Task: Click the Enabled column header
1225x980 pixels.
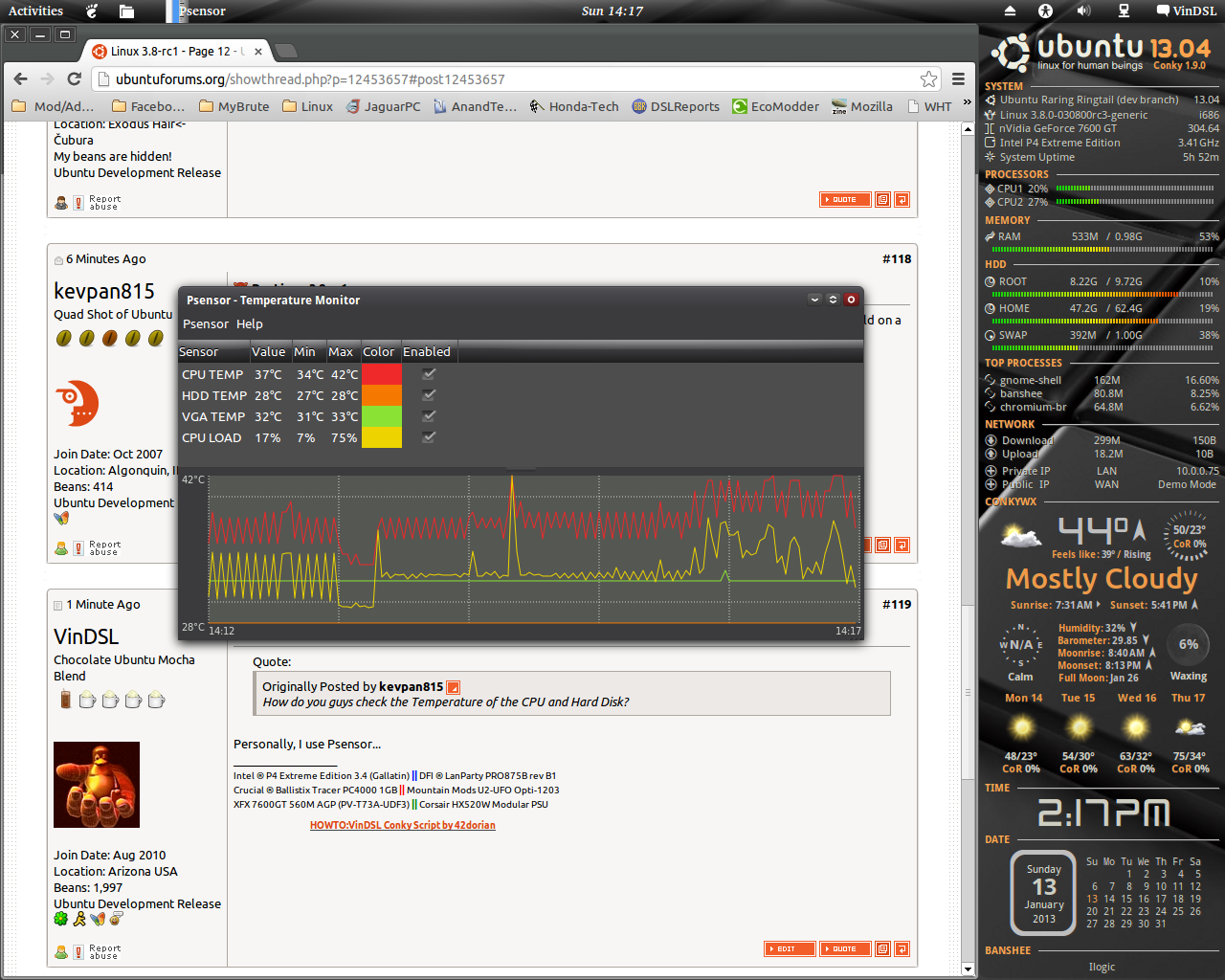Action: (428, 352)
